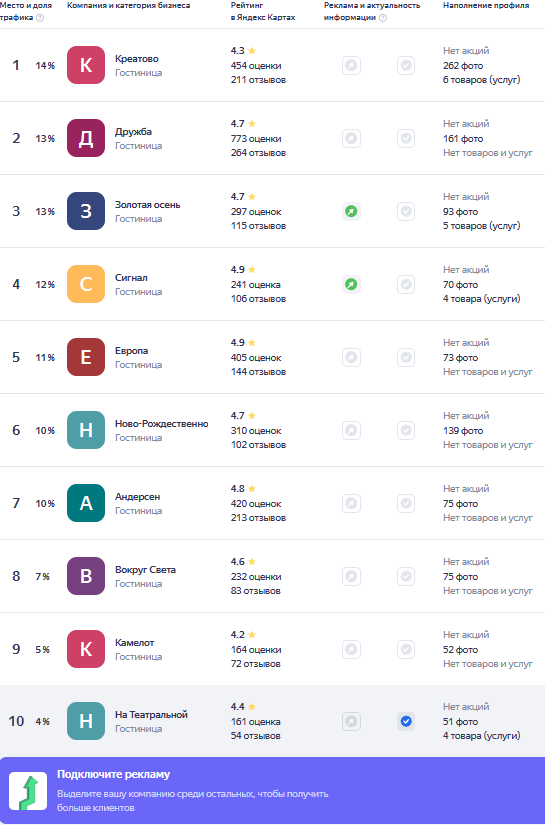Click the grey advertising icon for Креатово
The height and width of the screenshot is (825, 545).
pos(351,66)
